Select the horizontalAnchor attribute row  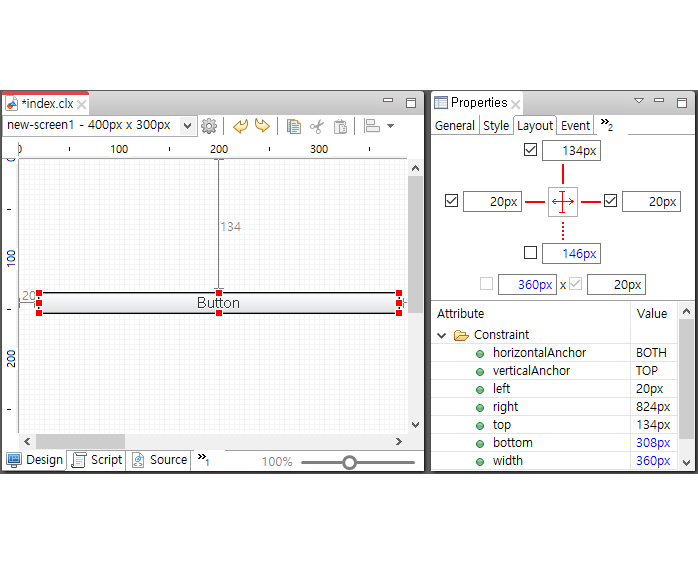coord(554,353)
